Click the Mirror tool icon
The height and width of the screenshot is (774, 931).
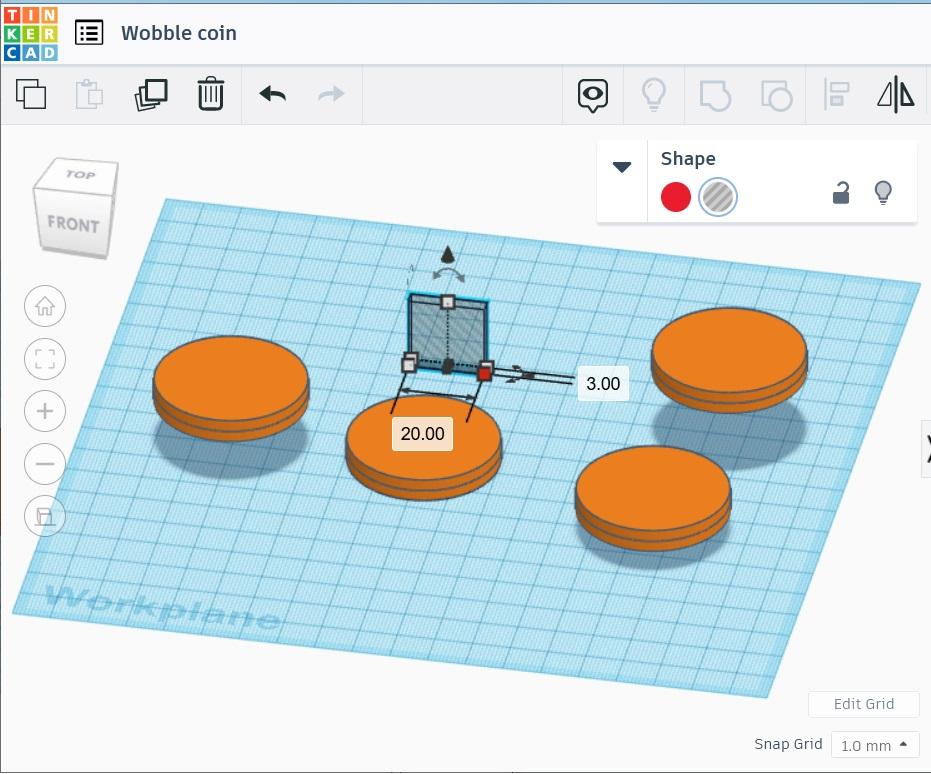point(896,94)
